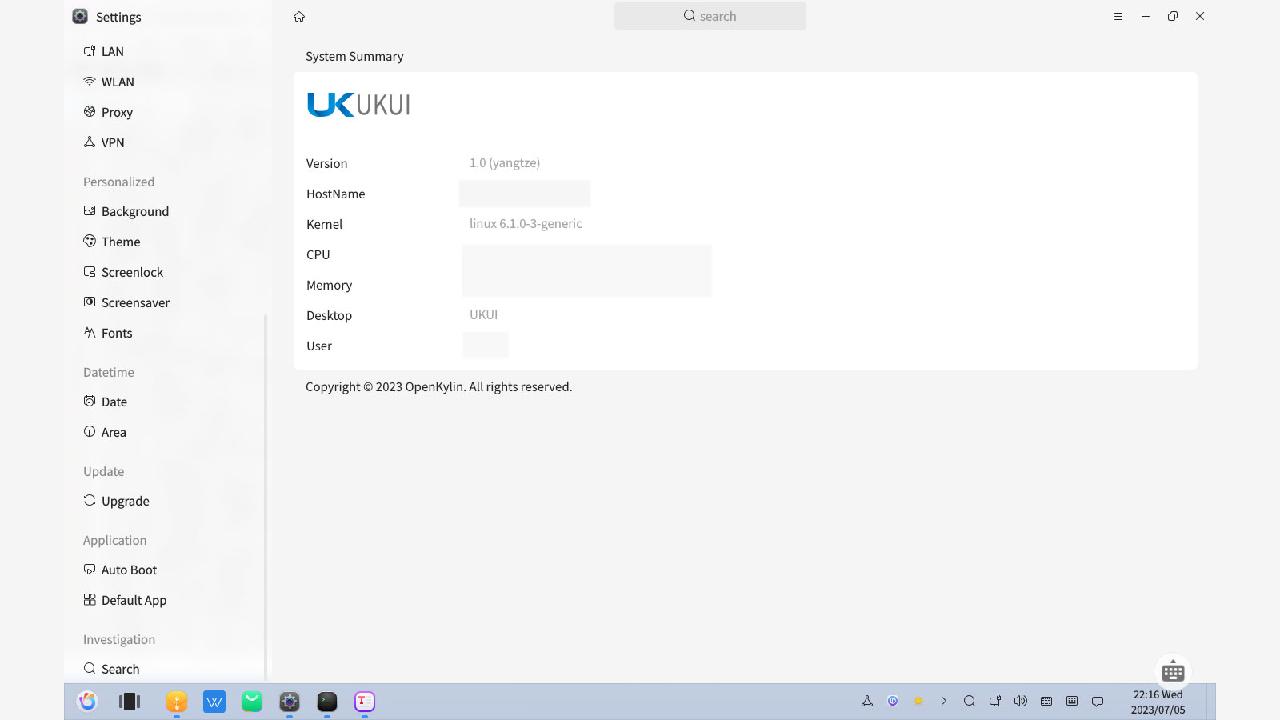
Task: Click the Settings home icon
Action: [299, 17]
